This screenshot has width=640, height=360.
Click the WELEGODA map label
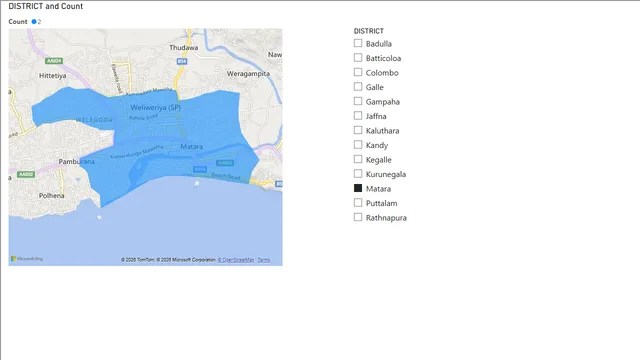point(94,120)
